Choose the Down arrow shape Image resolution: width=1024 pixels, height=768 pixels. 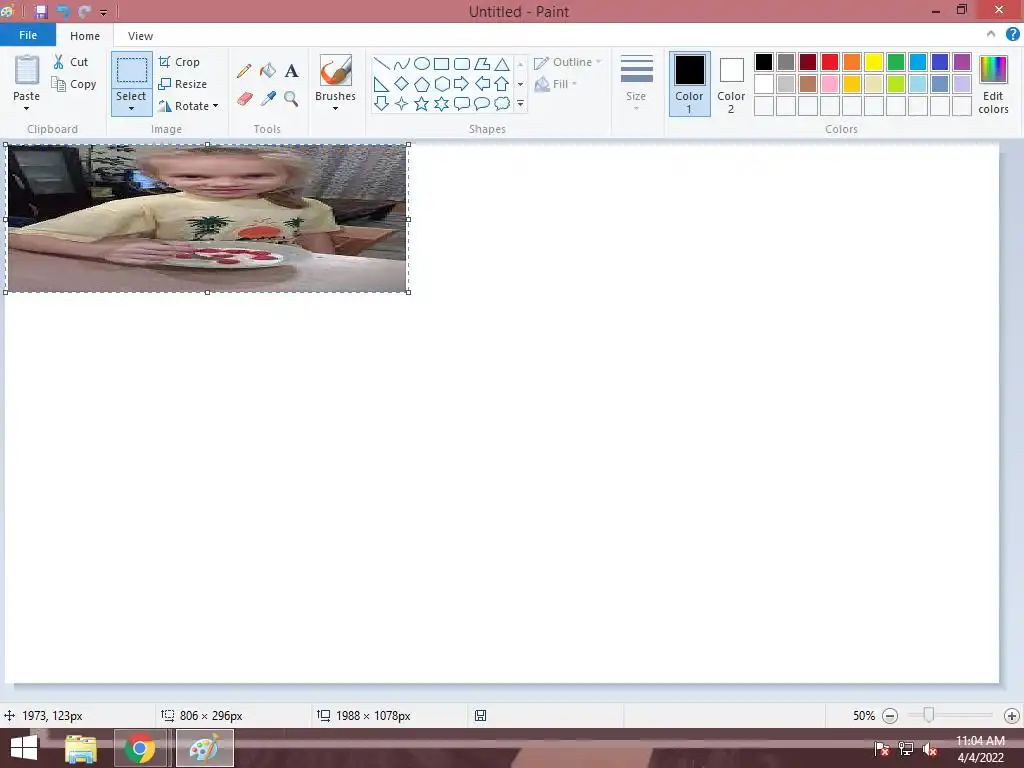(381, 103)
